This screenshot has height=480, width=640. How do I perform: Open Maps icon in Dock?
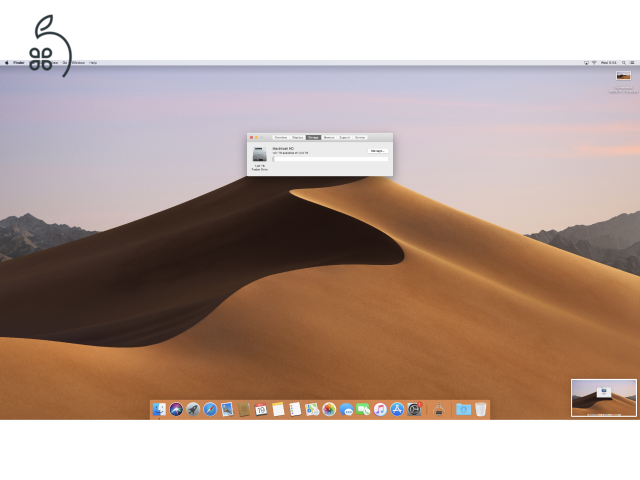pos(312,409)
